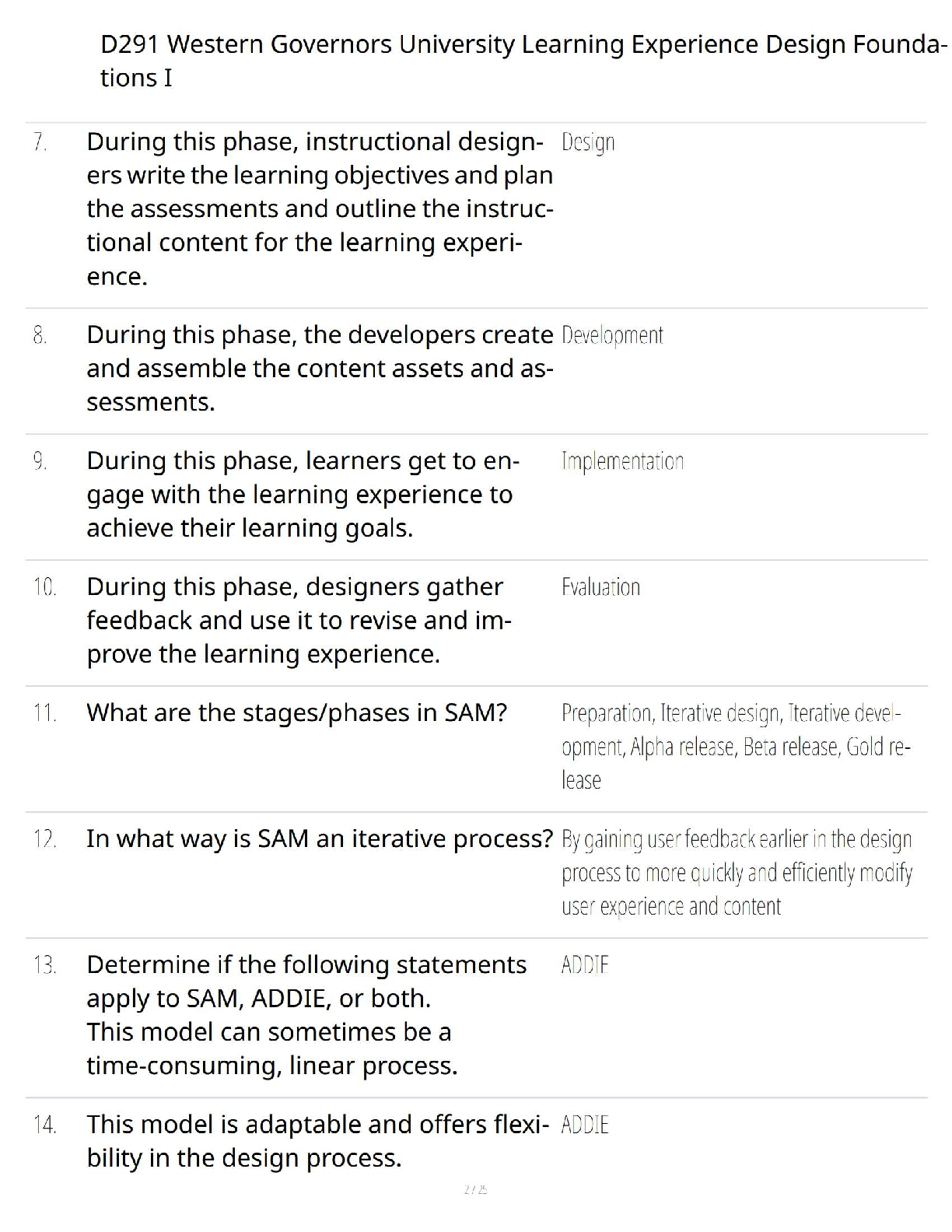Click the ADDIE answer for question 13
Image resolution: width=952 pixels, height=1232 pixels.
pos(585,965)
